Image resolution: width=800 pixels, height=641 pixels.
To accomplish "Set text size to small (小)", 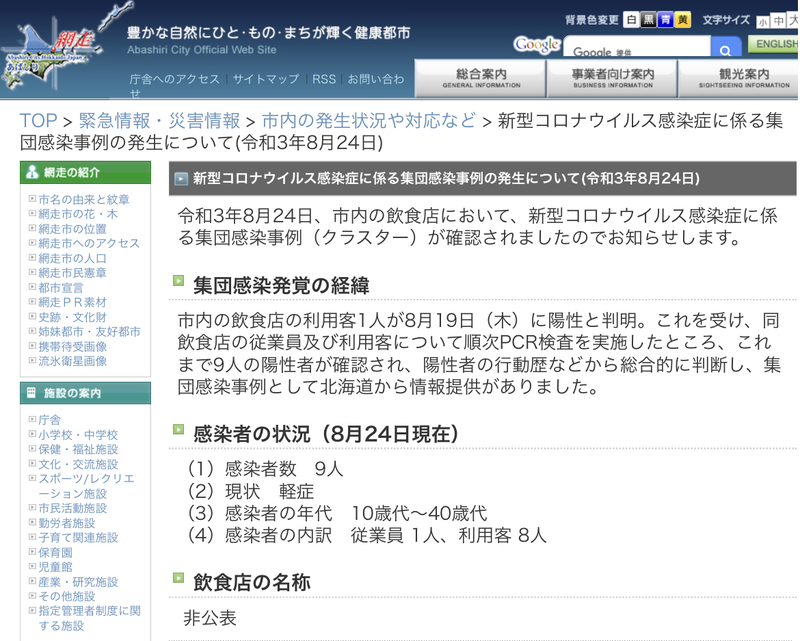I will click(x=764, y=21).
